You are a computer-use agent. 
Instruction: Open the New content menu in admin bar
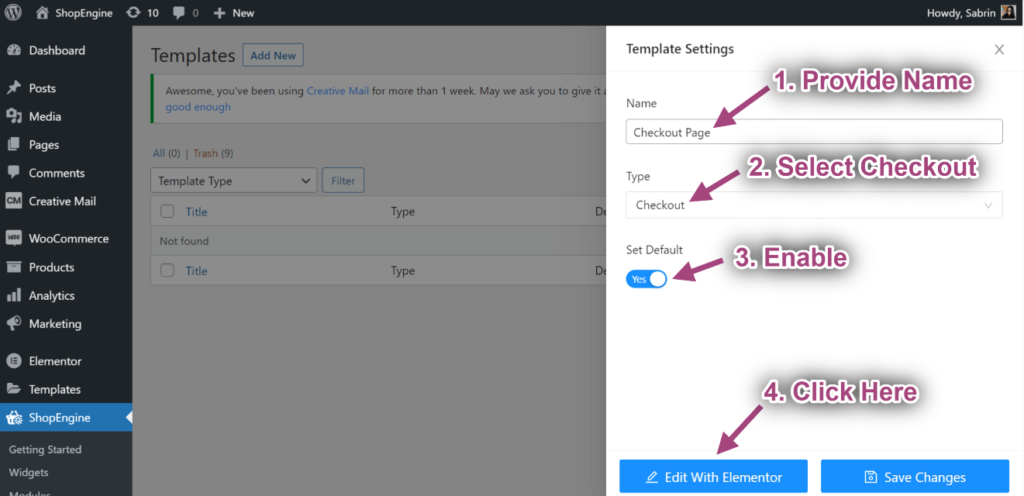pyautogui.click(x=234, y=13)
